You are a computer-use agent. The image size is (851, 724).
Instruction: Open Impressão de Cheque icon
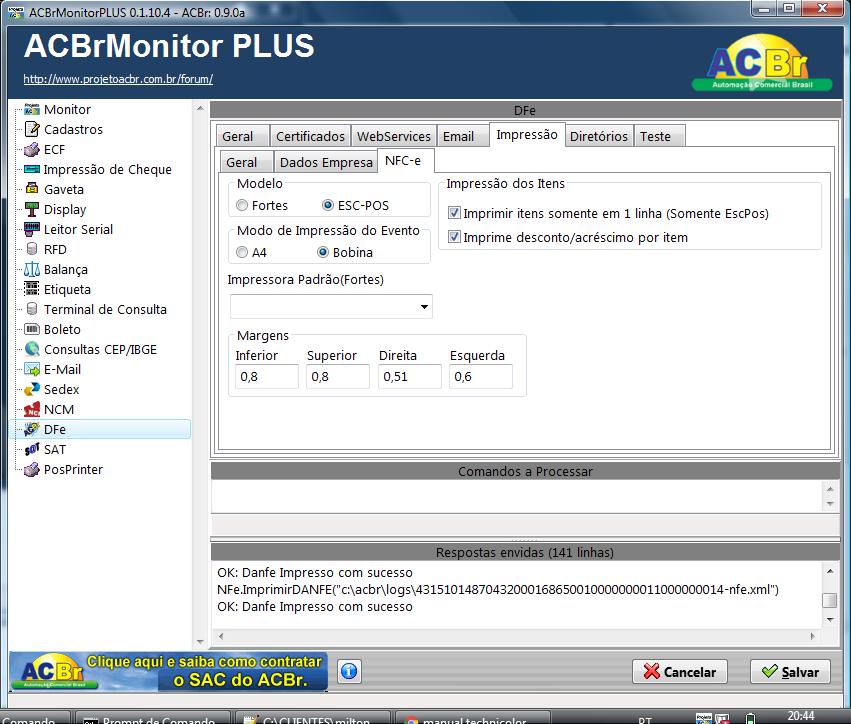pyautogui.click(x=32, y=169)
